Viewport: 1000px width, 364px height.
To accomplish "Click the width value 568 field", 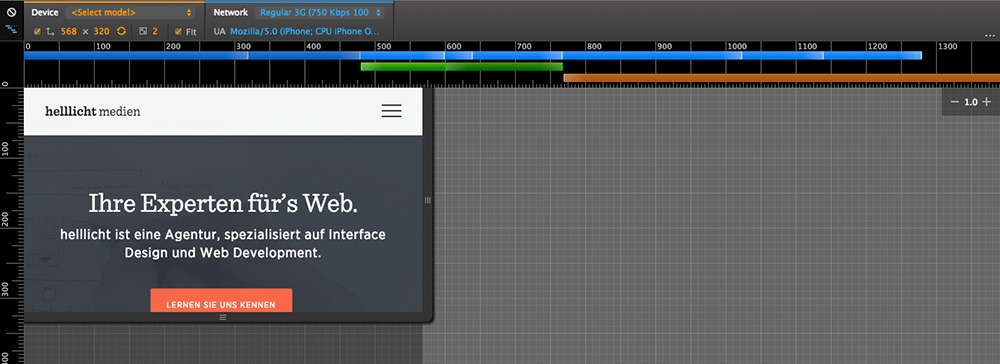I will point(68,31).
